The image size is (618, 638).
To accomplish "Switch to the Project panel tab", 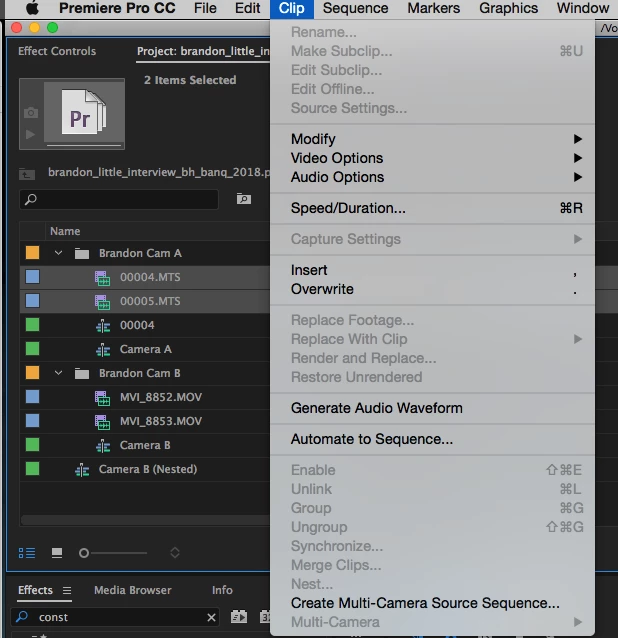I will click(203, 52).
